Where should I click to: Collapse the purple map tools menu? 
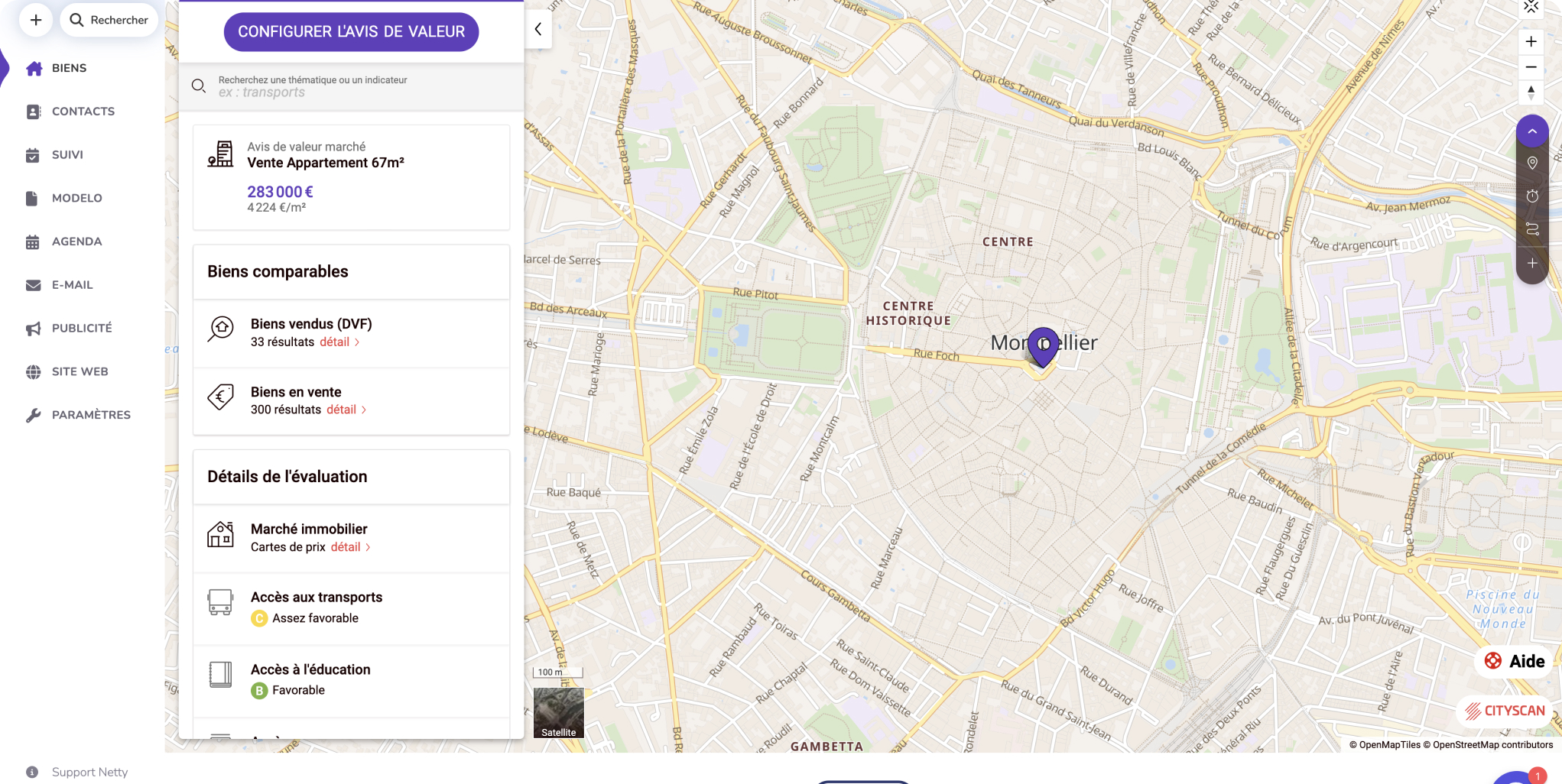coord(1532,131)
